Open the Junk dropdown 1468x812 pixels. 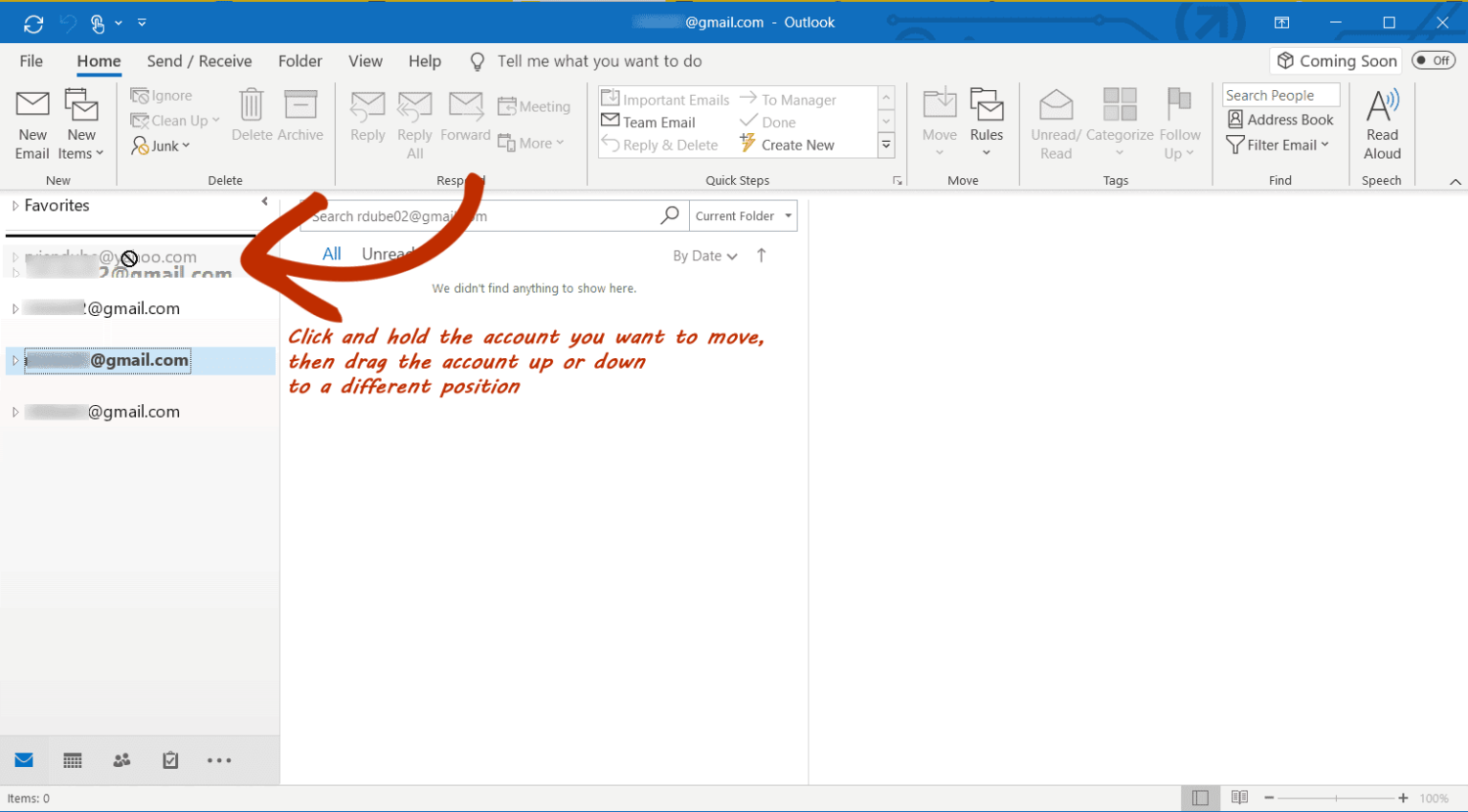click(x=161, y=146)
